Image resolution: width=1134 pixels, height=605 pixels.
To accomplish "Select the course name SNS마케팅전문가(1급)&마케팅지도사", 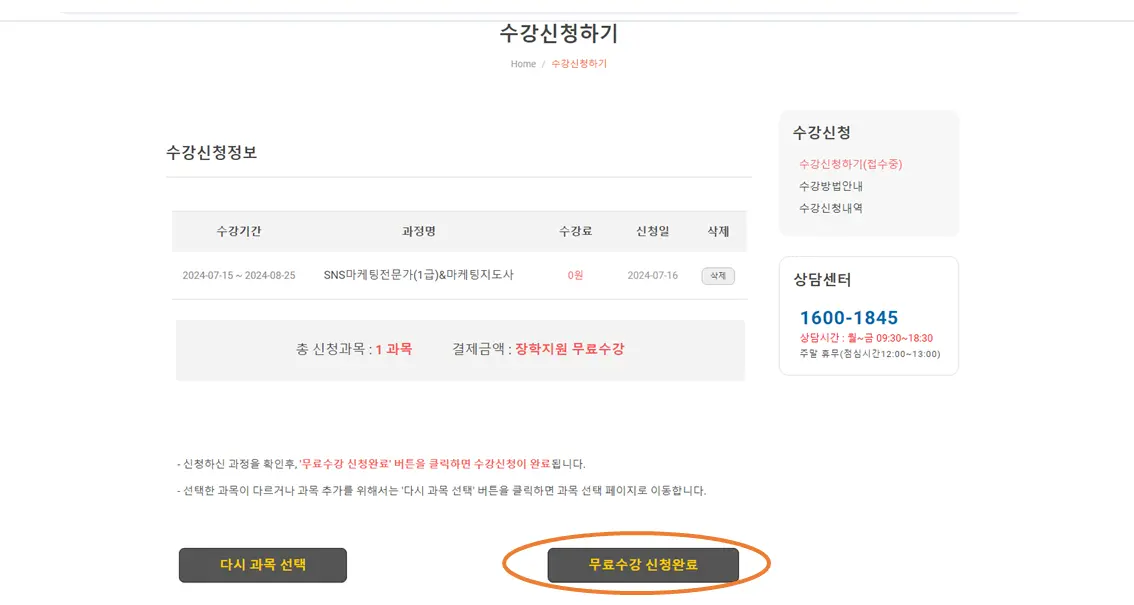I will tap(418, 275).
